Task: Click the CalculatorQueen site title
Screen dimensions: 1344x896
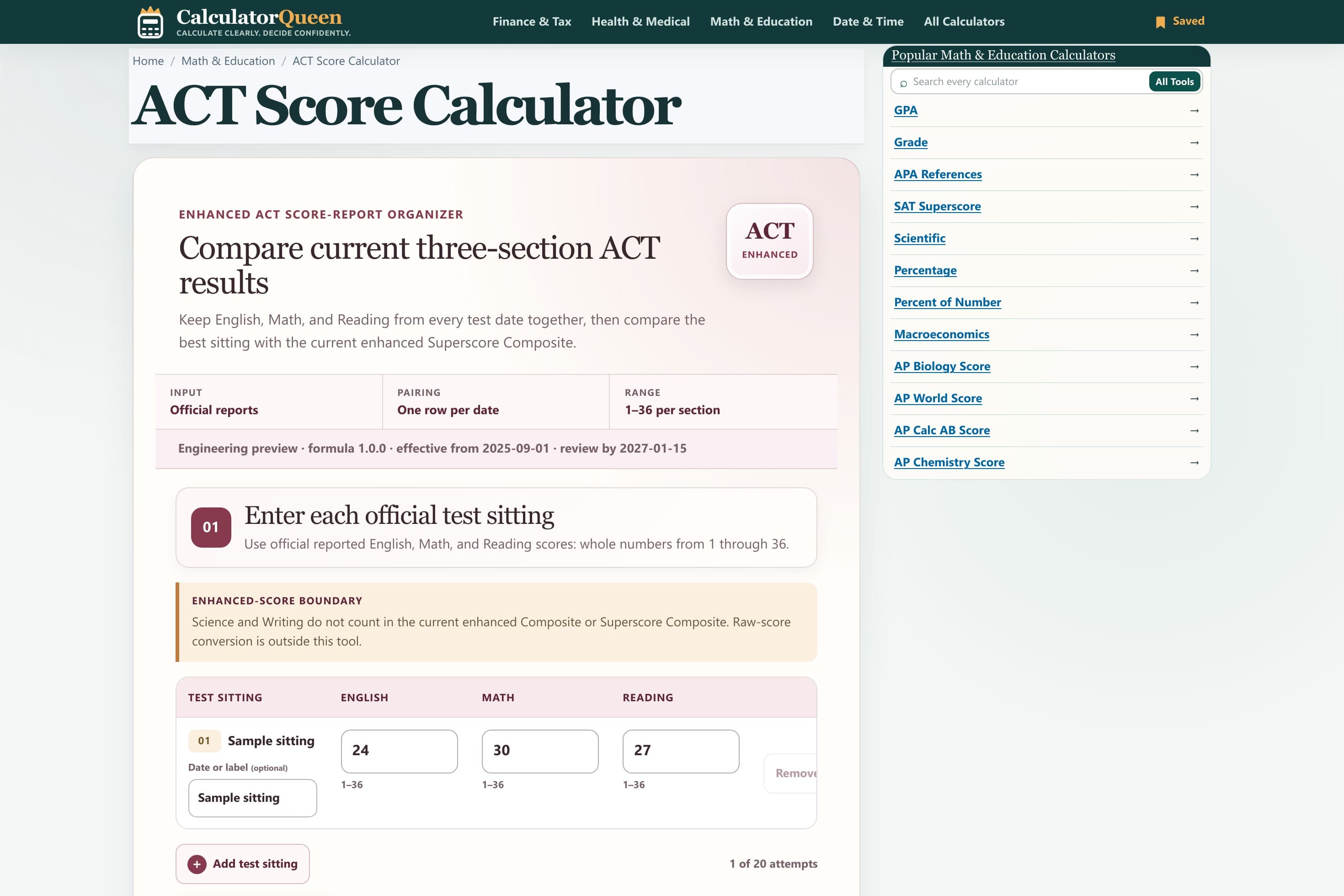Action: pyautogui.click(x=259, y=17)
